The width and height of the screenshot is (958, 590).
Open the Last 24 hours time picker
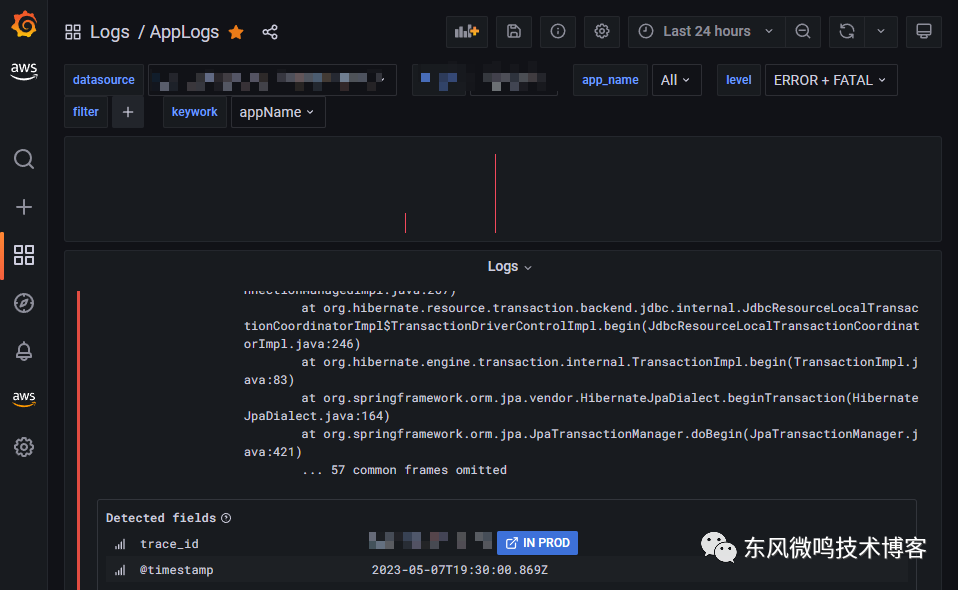706,32
